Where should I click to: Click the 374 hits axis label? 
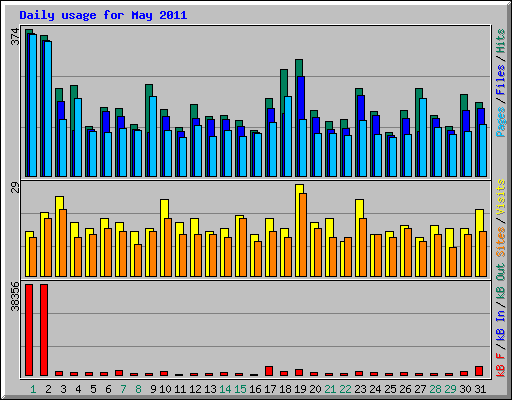[x=16, y=37]
